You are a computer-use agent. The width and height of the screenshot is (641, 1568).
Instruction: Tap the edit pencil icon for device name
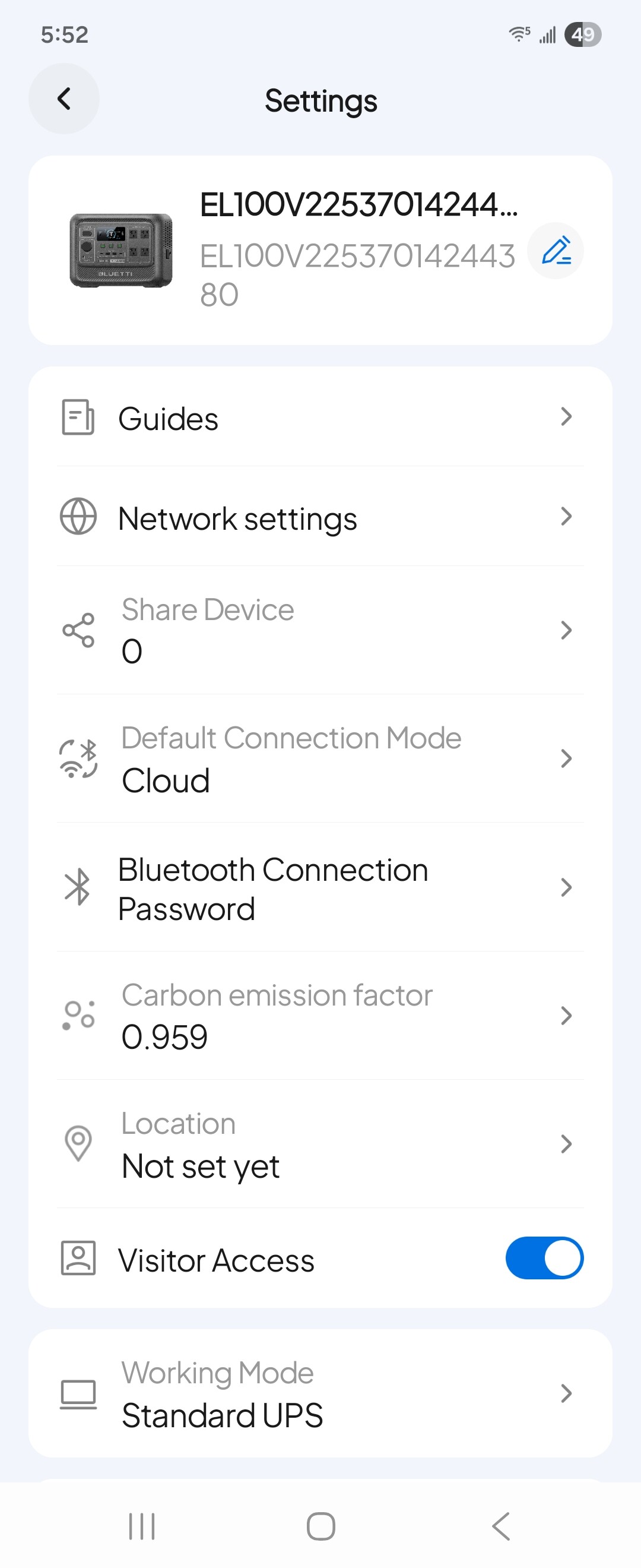pyautogui.click(x=556, y=251)
